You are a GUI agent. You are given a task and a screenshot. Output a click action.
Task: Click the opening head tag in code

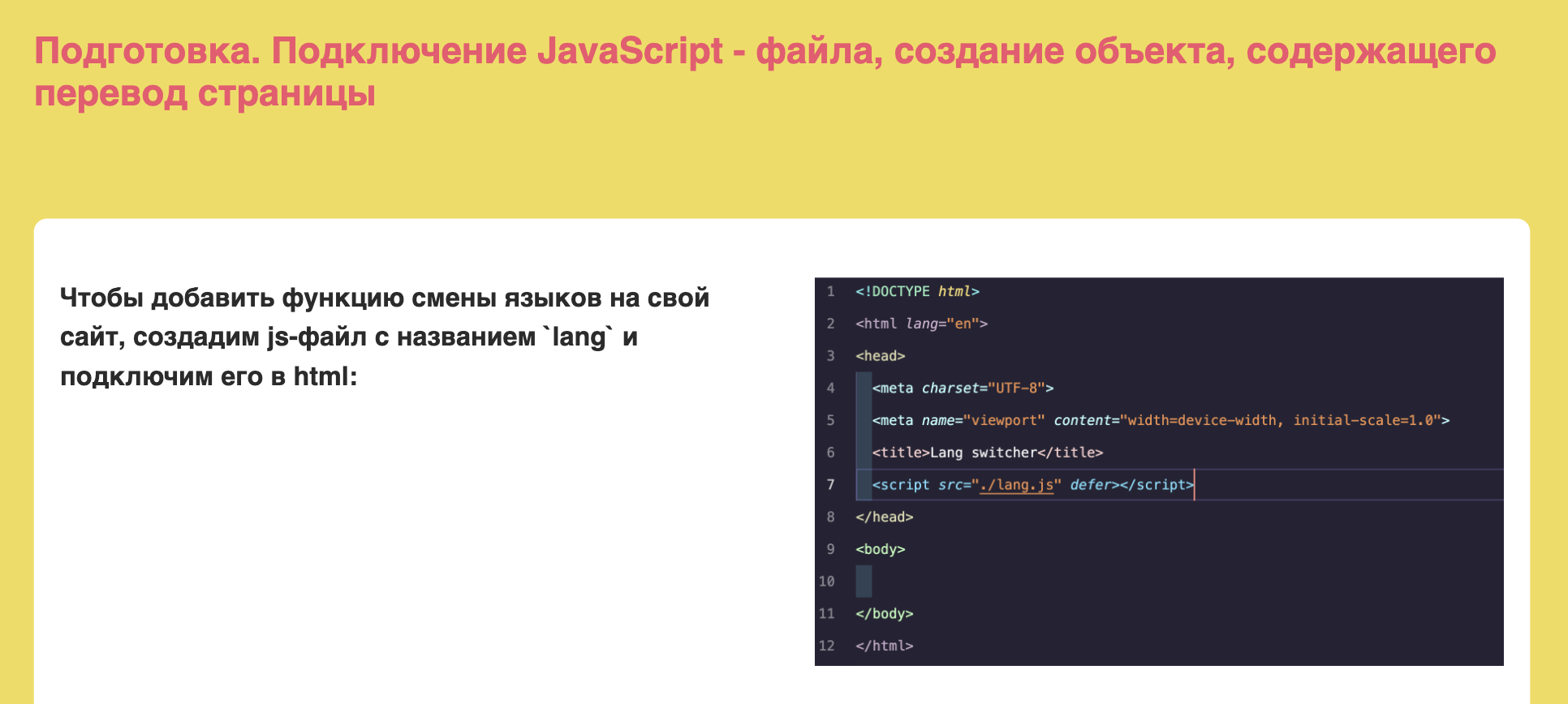click(x=880, y=356)
